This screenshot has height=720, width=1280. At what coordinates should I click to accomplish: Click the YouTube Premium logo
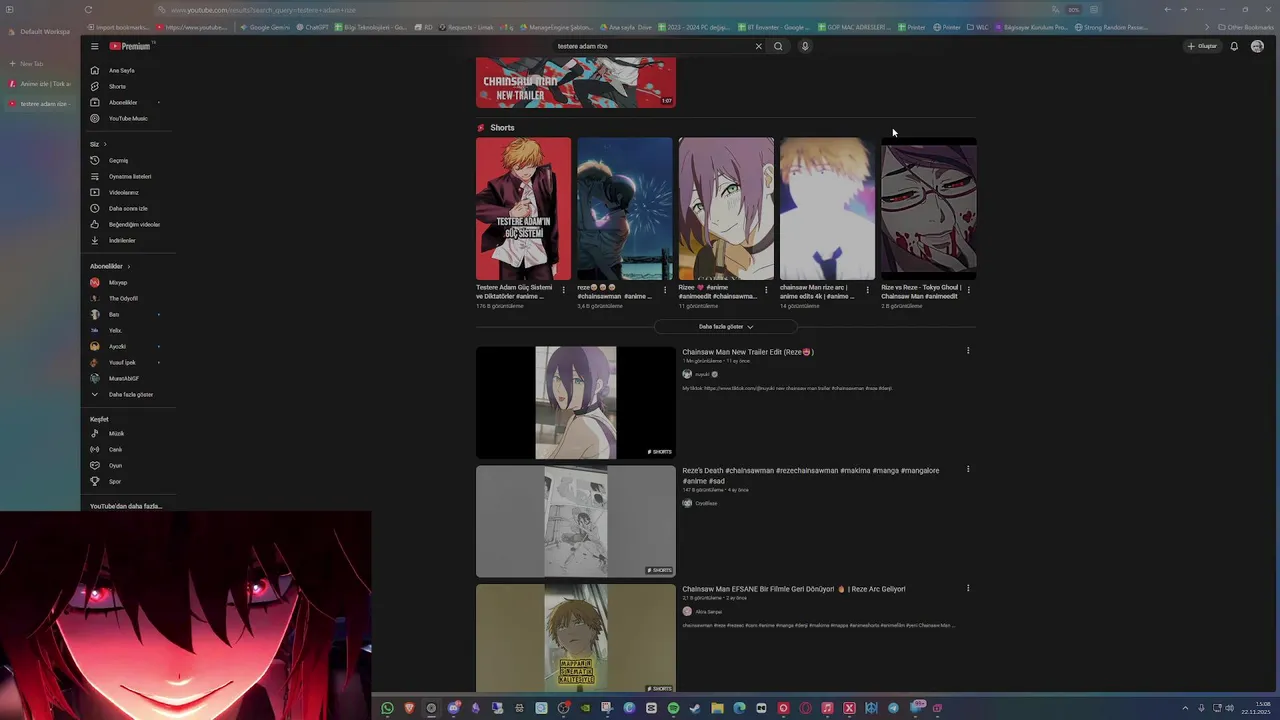point(130,46)
